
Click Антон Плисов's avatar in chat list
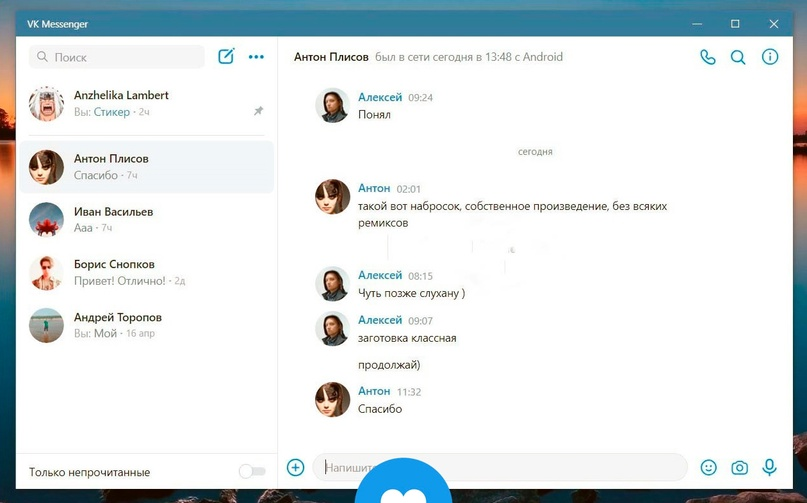click(x=46, y=167)
